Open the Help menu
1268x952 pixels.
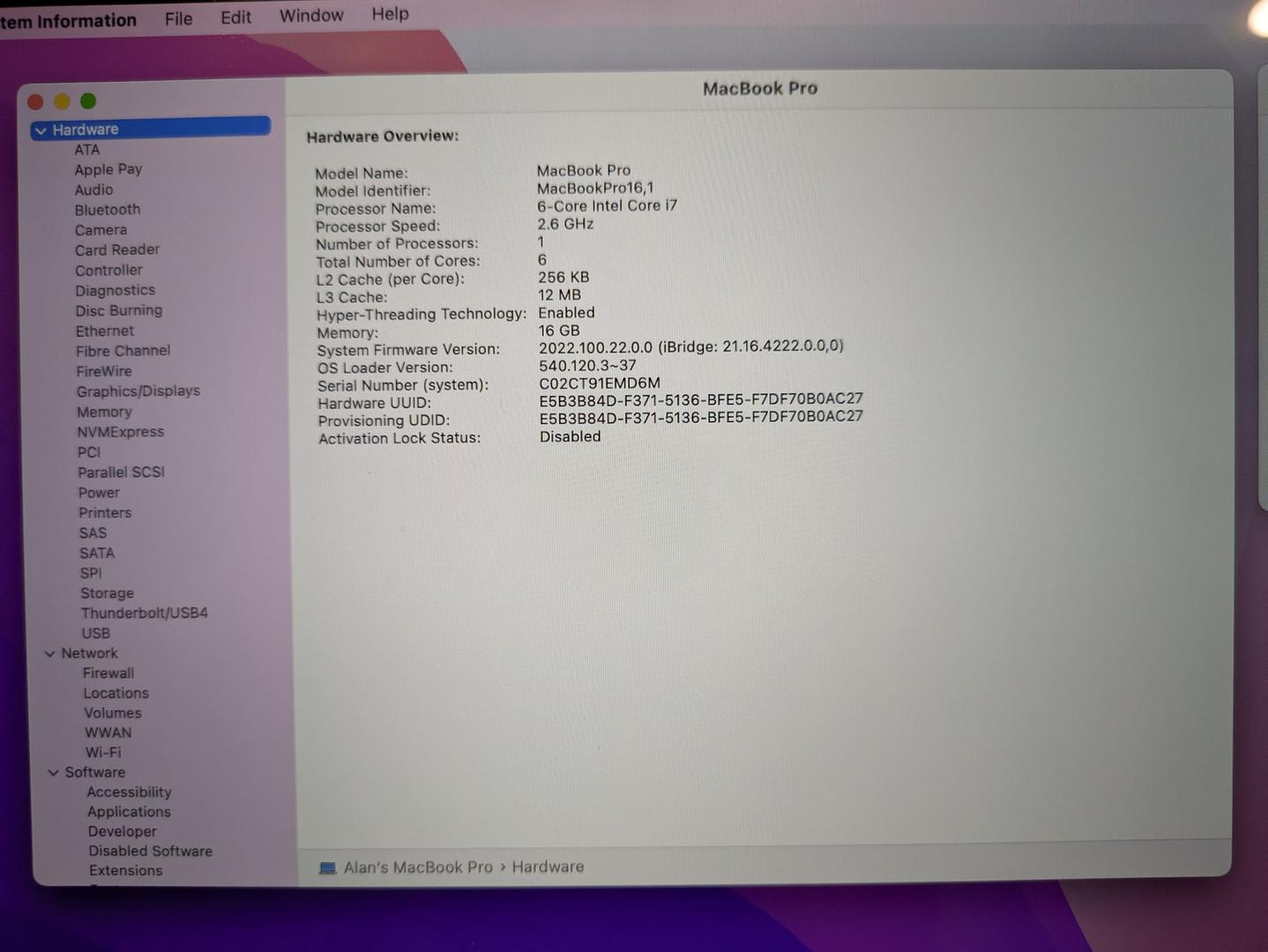[390, 14]
